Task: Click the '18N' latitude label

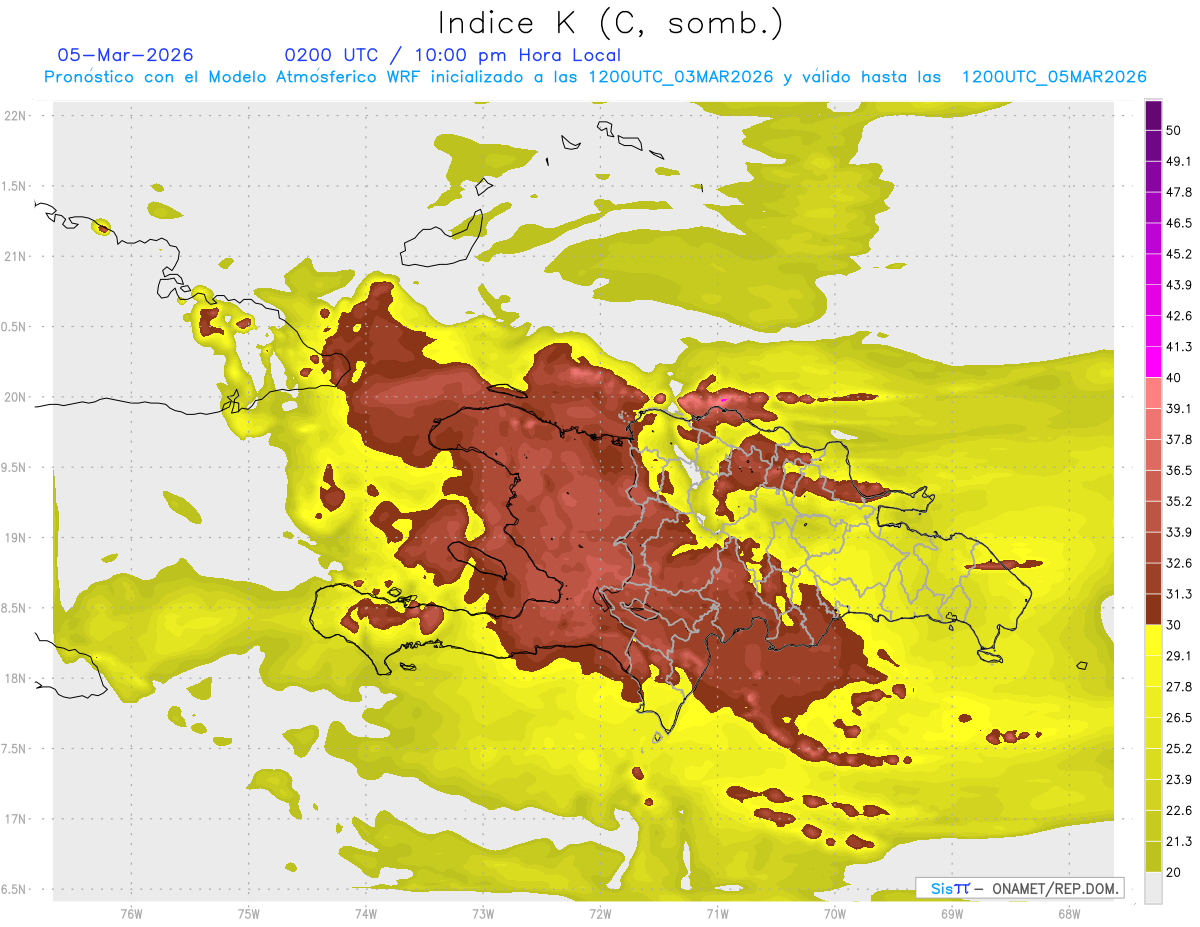Action: tap(15, 678)
